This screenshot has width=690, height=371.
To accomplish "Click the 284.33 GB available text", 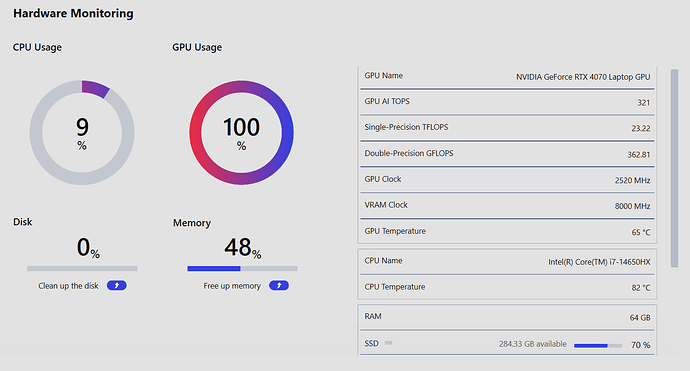I will [x=532, y=344].
